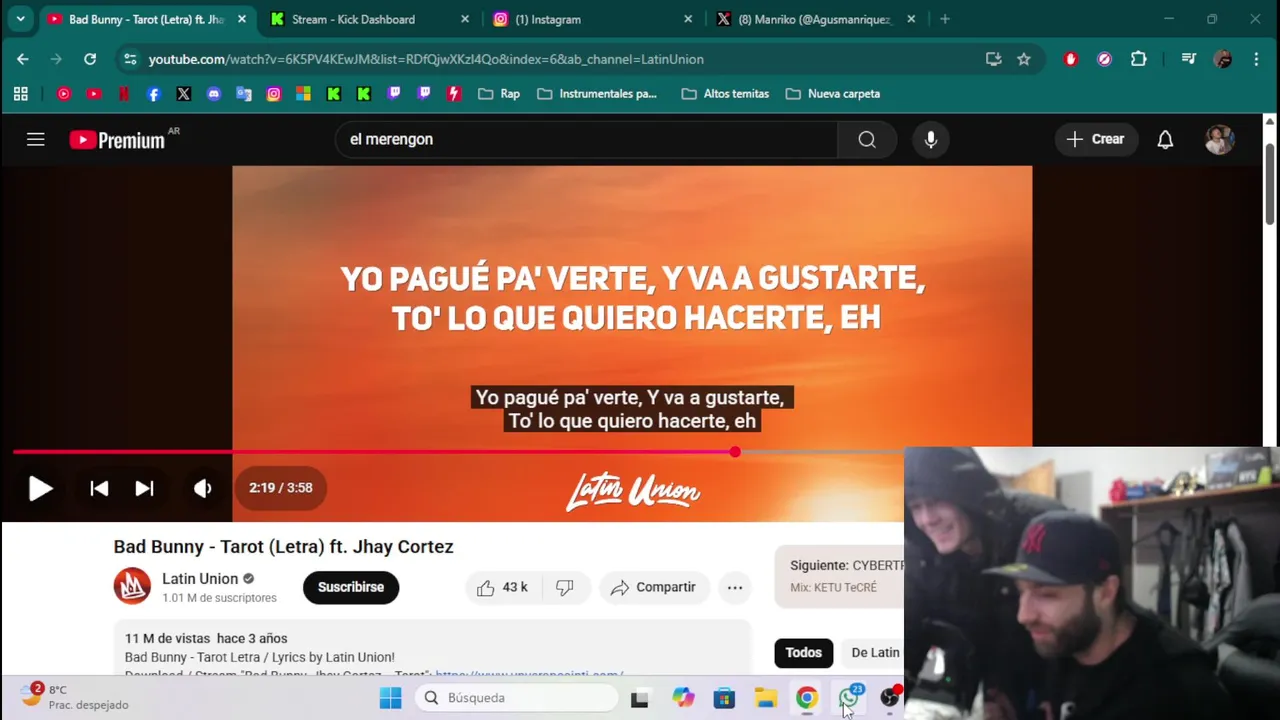Open Chrome three-dot menu
The height and width of the screenshot is (720, 1280).
tap(1256, 59)
